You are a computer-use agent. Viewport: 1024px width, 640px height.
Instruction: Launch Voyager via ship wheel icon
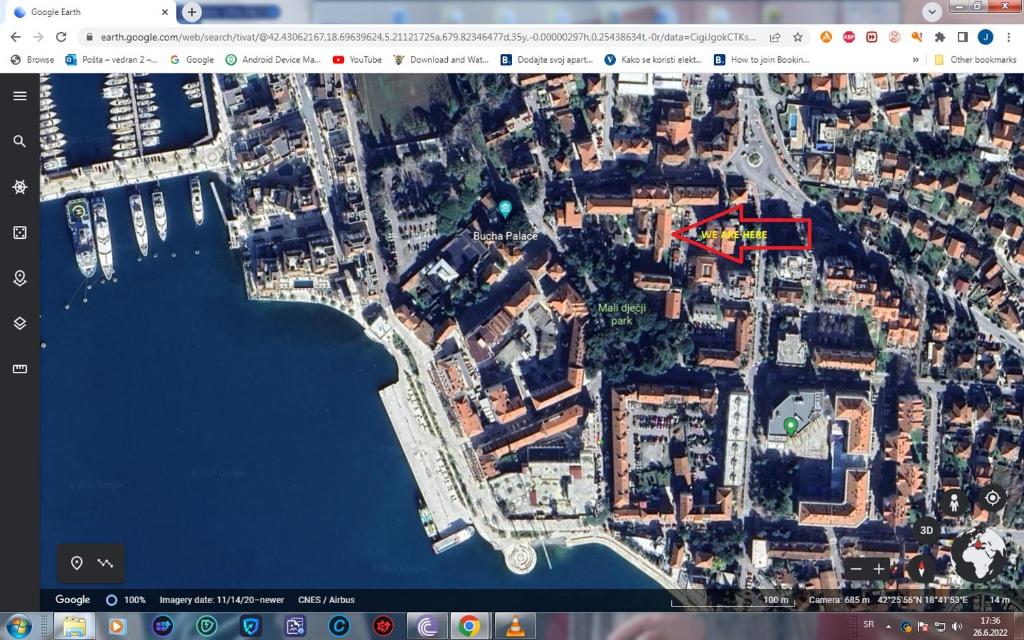pyautogui.click(x=19, y=187)
